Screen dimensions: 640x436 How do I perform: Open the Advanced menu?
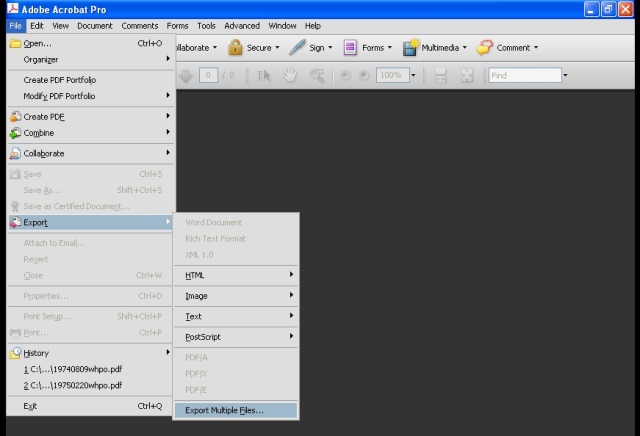[x=242, y=26]
